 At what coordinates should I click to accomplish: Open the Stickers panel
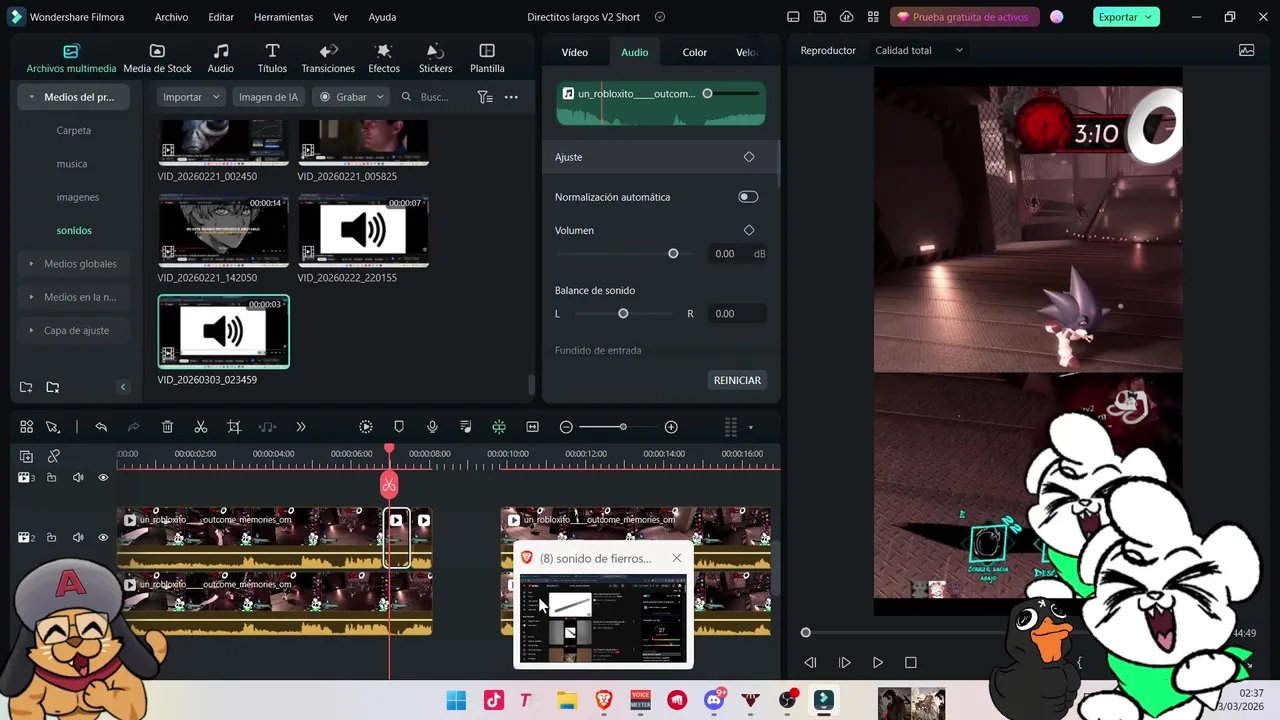tap(435, 58)
